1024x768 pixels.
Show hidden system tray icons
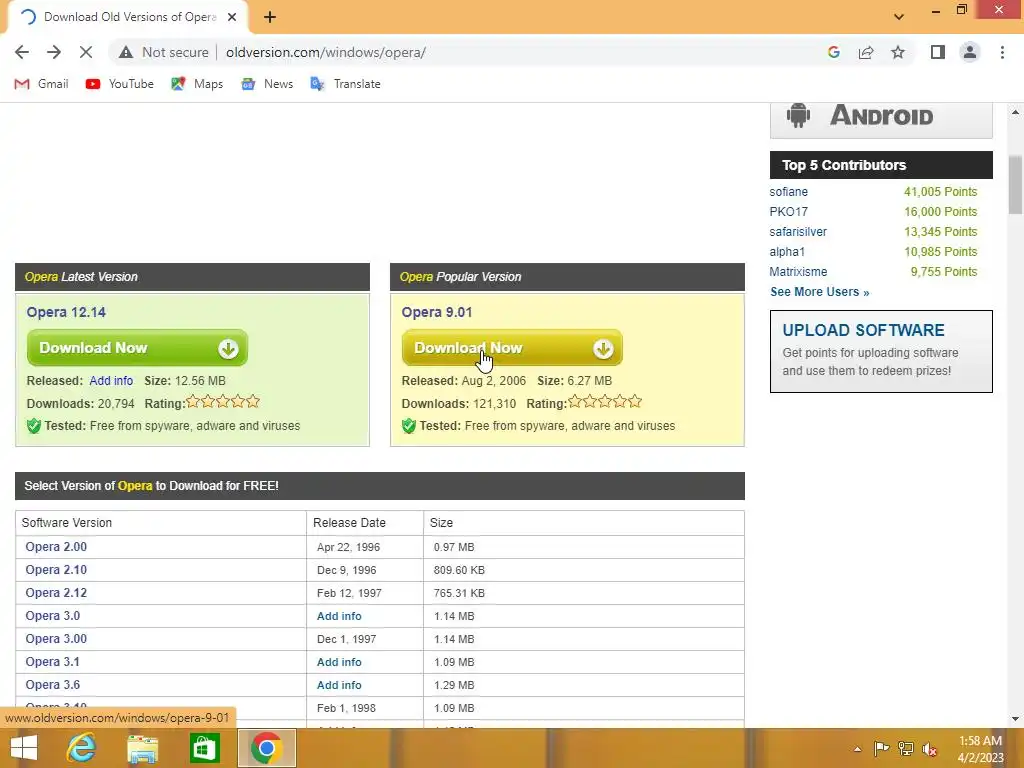point(857,749)
